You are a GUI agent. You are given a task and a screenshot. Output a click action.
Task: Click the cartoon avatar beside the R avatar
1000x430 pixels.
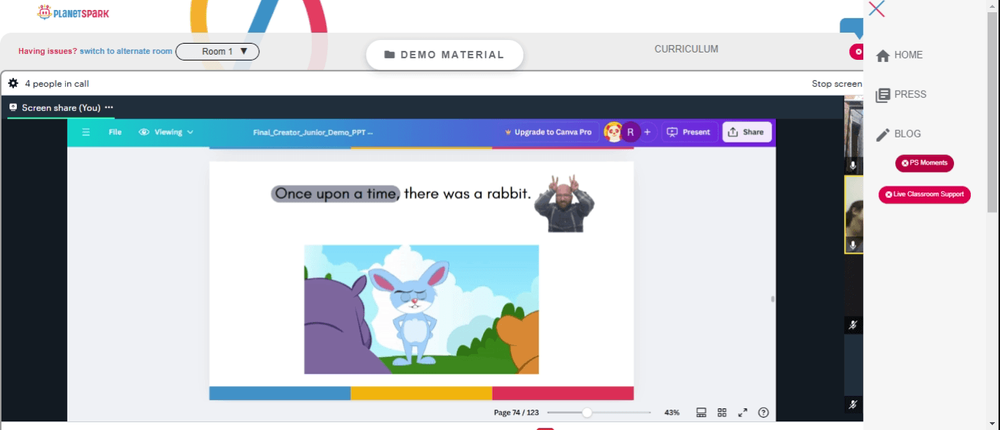[x=613, y=132]
